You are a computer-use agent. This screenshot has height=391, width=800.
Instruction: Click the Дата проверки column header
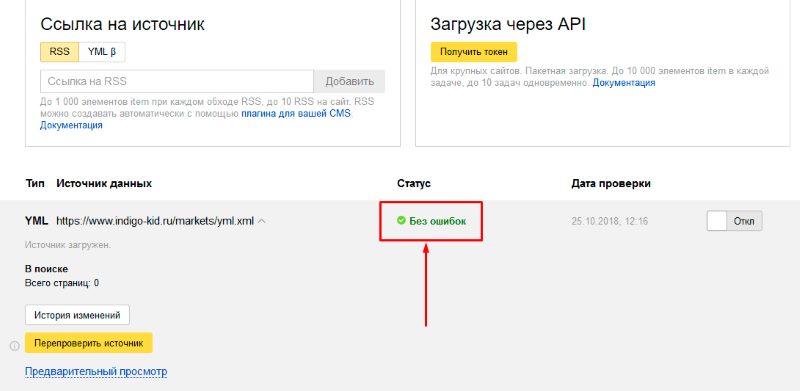611,183
